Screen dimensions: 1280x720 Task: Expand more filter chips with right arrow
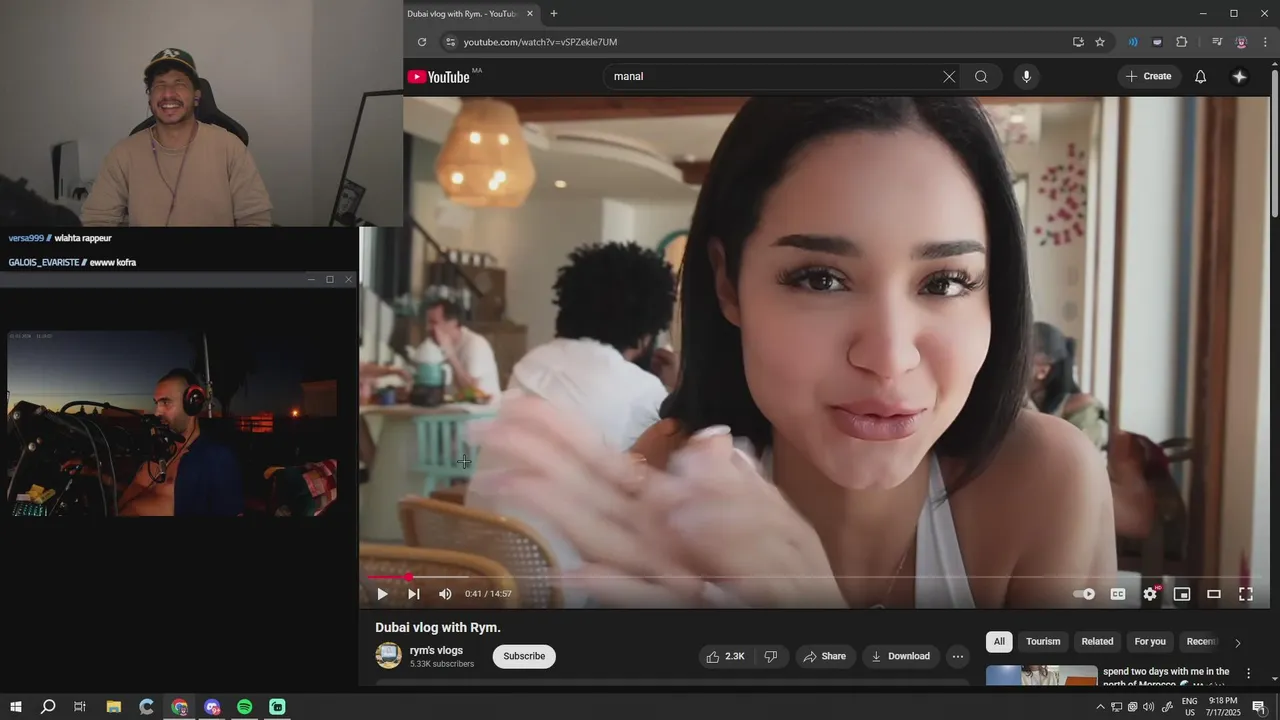coord(1237,643)
